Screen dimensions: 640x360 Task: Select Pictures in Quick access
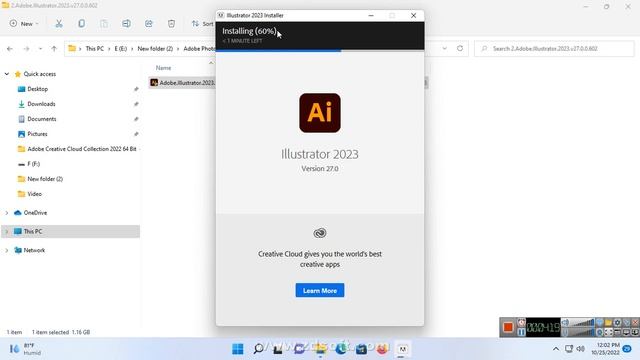click(x=37, y=134)
